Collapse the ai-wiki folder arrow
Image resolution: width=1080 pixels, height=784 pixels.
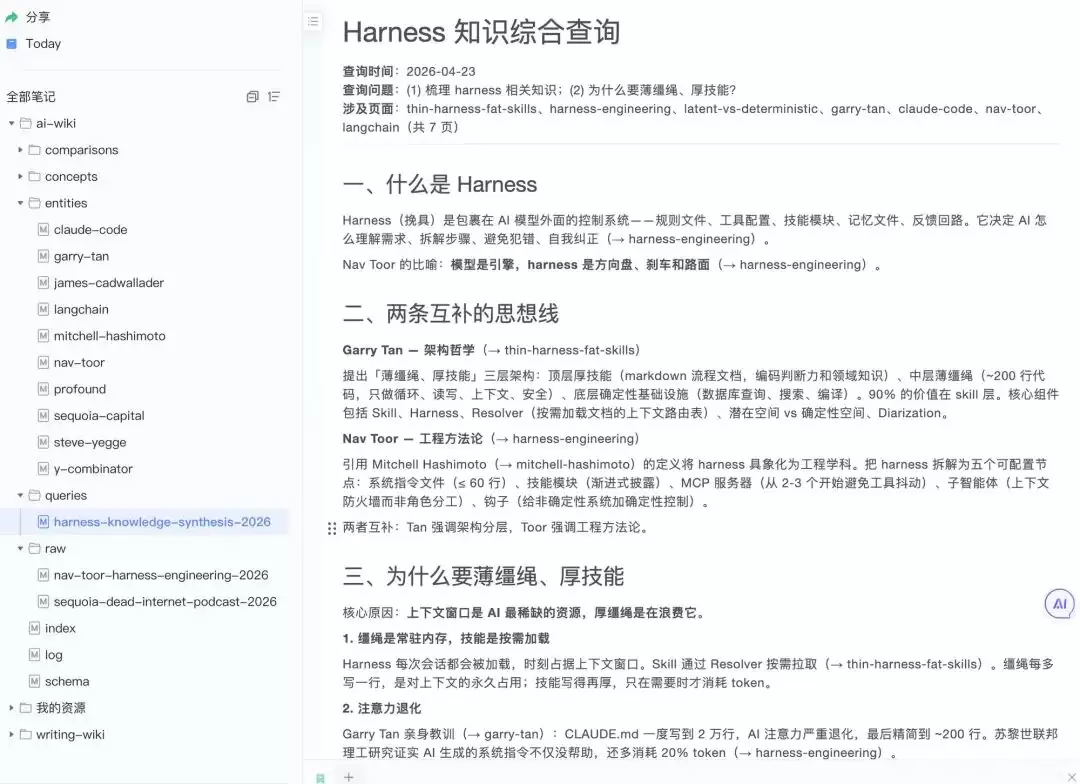coord(11,123)
